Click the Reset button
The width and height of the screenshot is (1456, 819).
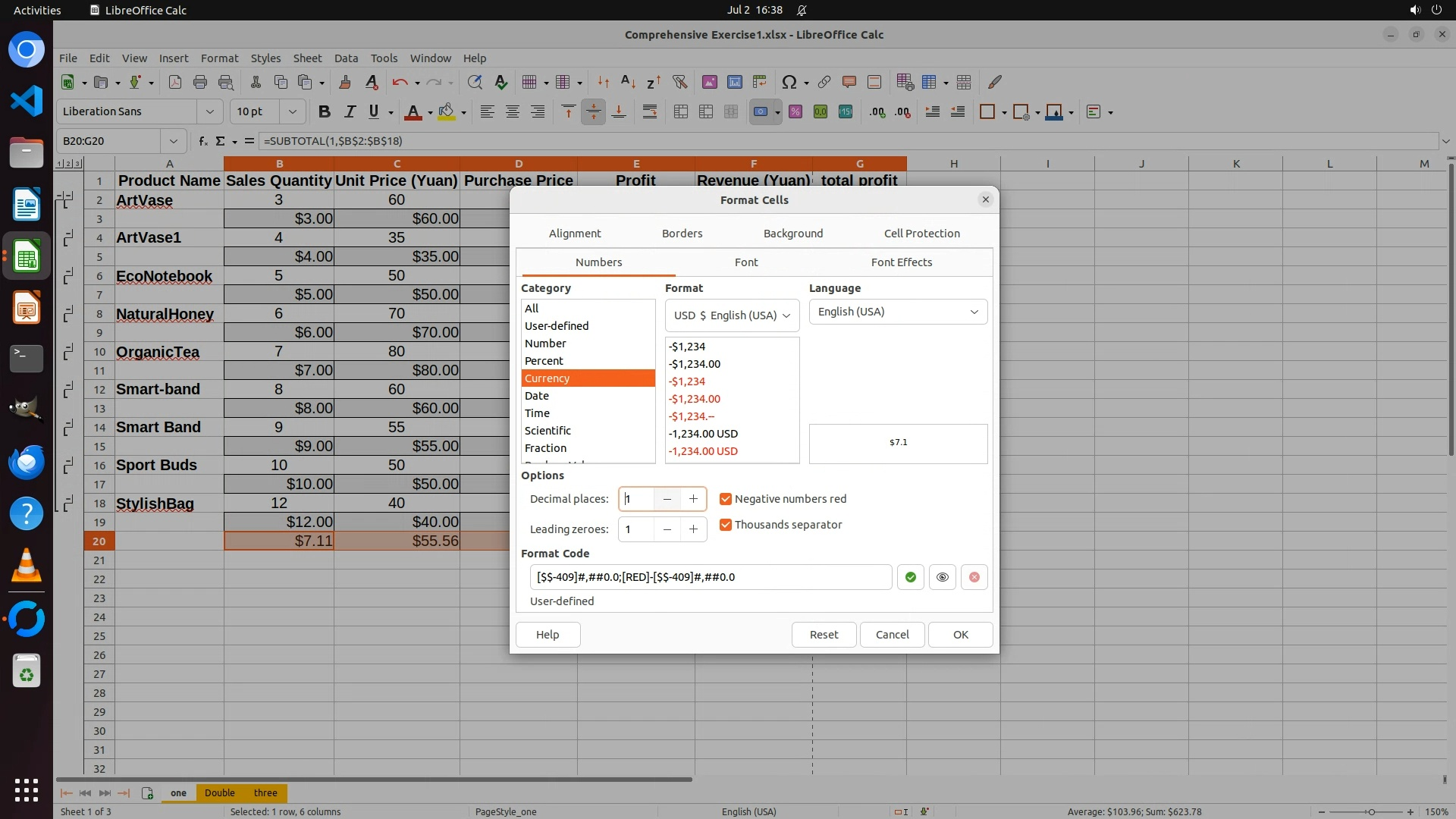[824, 635]
